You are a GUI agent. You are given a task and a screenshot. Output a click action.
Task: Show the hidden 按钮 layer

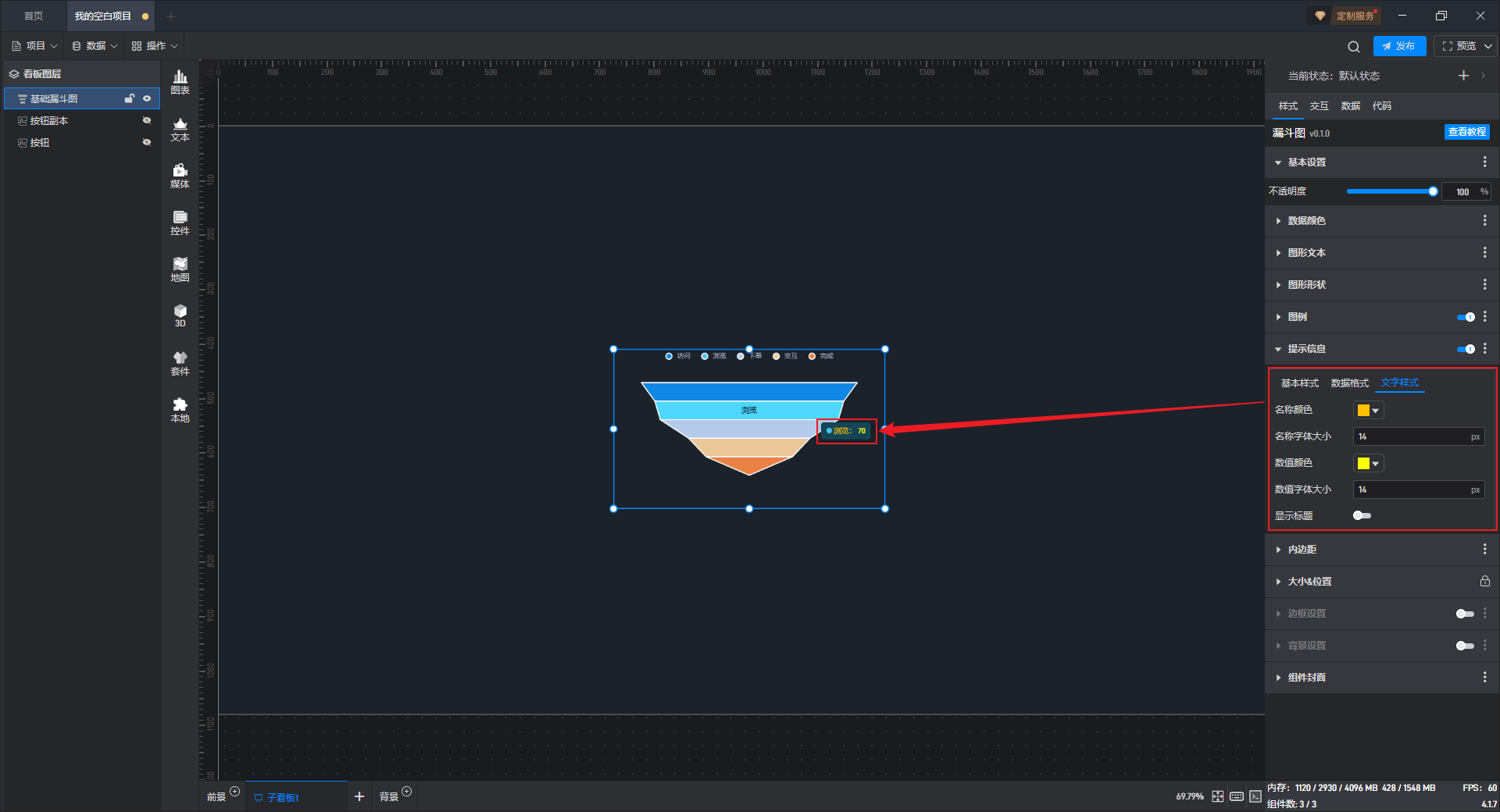[x=147, y=142]
